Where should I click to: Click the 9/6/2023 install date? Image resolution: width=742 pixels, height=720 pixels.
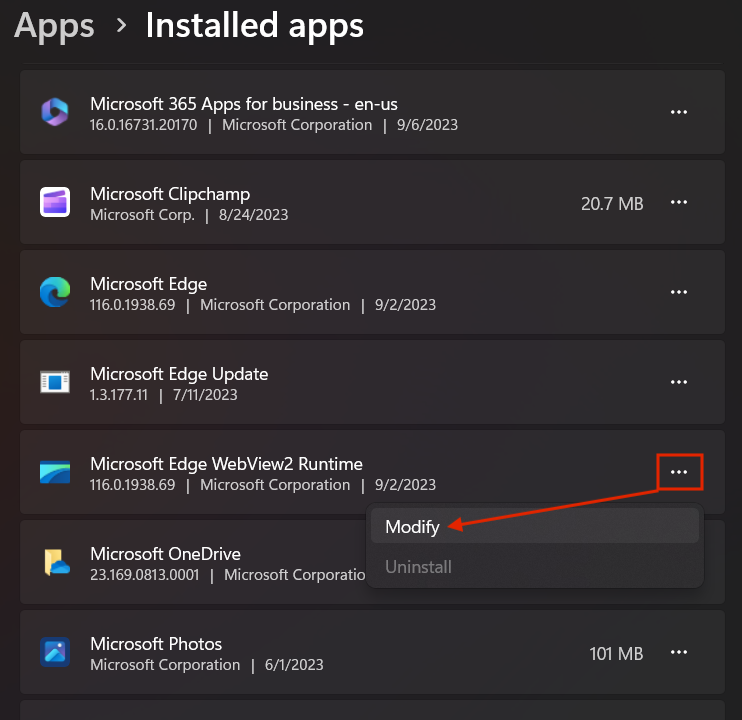pos(427,125)
